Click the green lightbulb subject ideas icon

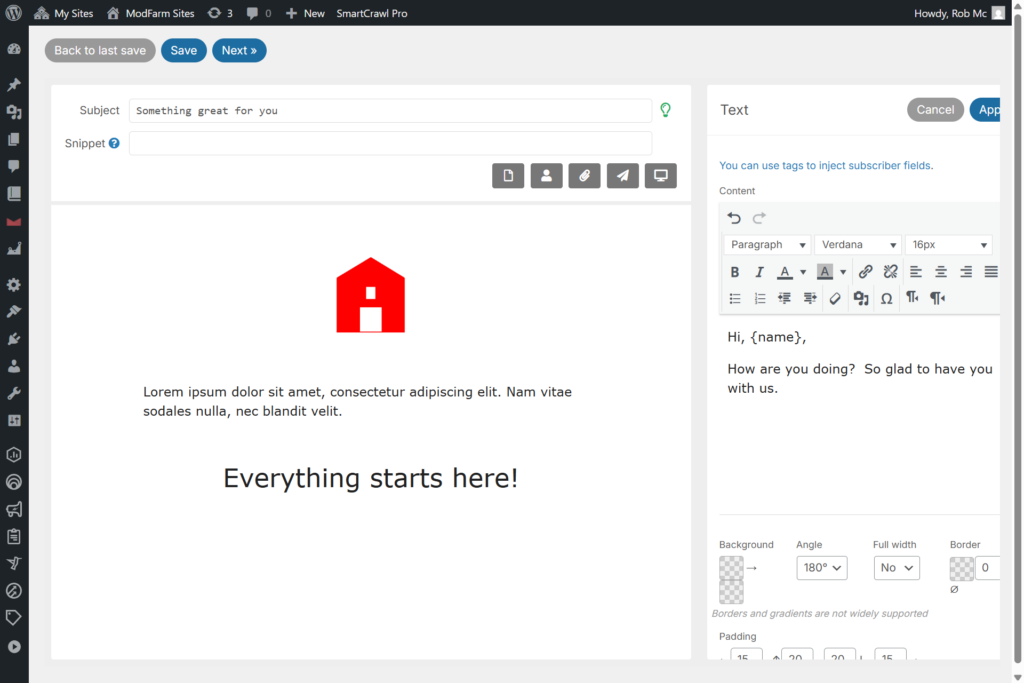666,110
